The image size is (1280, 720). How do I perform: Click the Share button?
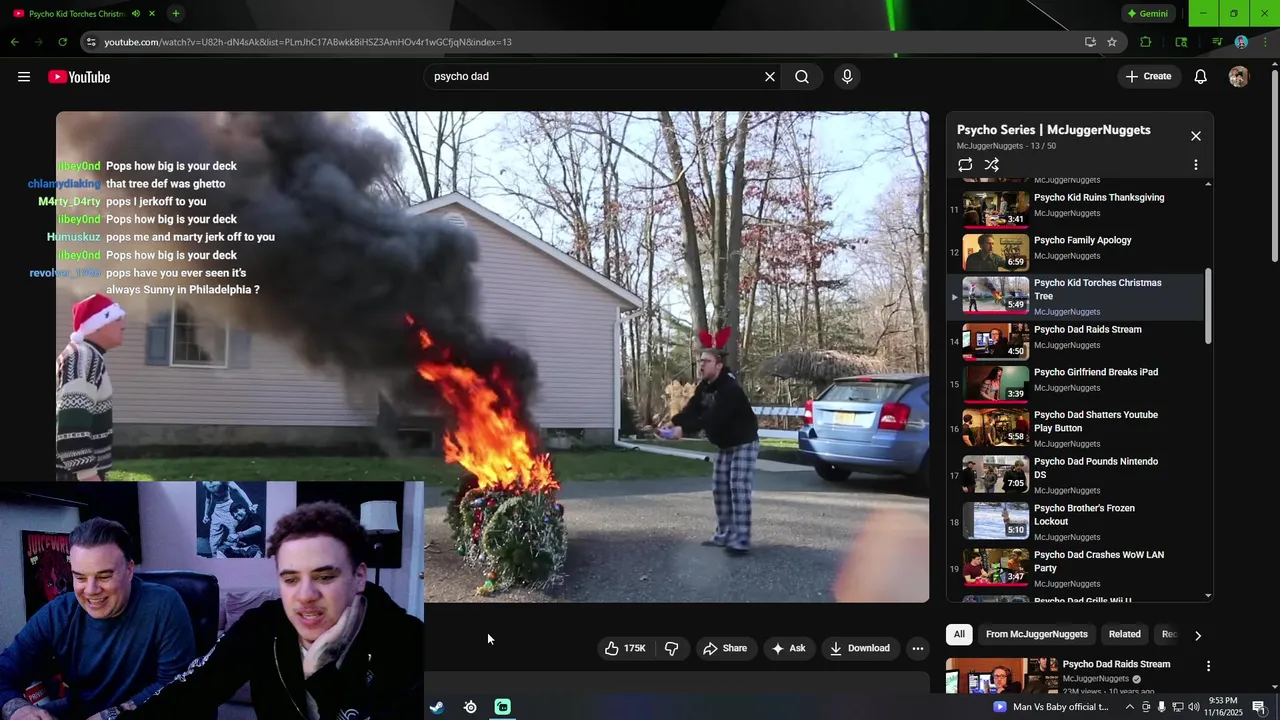point(725,648)
